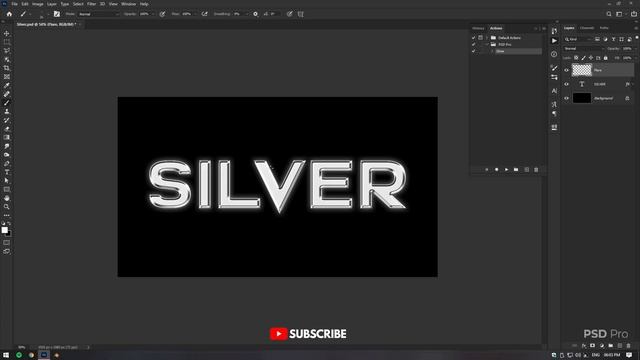Select the Rectangular Marquee tool
This screenshot has width=640, height=360.
click(x=7, y=42)
